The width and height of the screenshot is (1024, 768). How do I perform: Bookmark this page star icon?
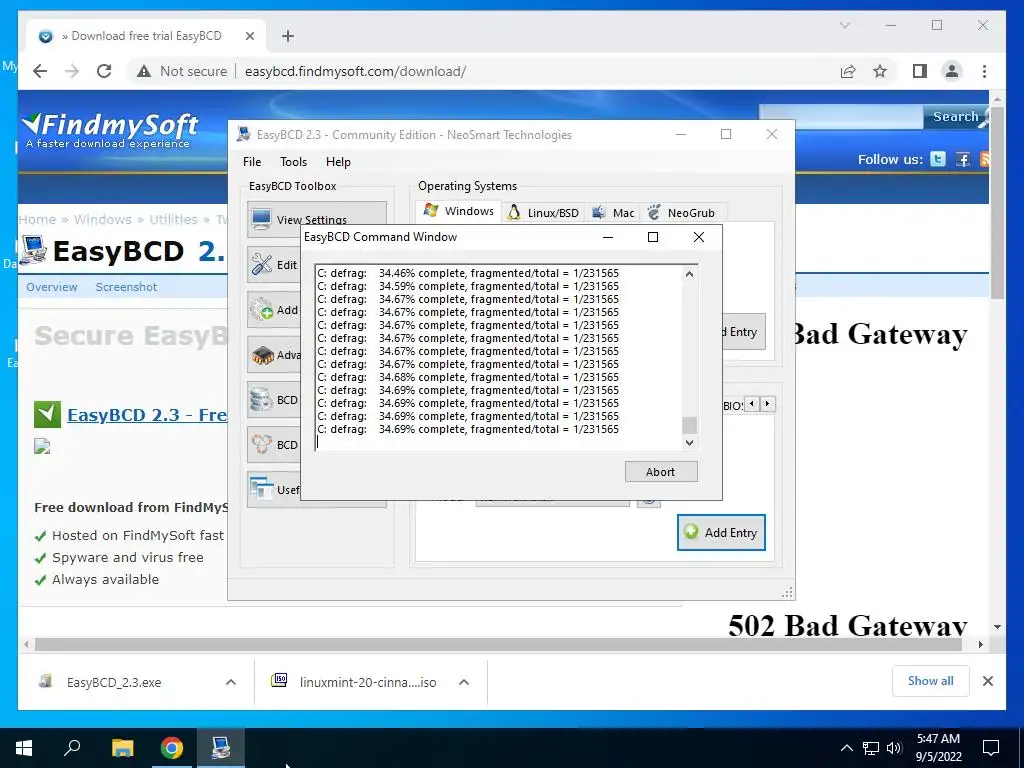tap(880, 71)
